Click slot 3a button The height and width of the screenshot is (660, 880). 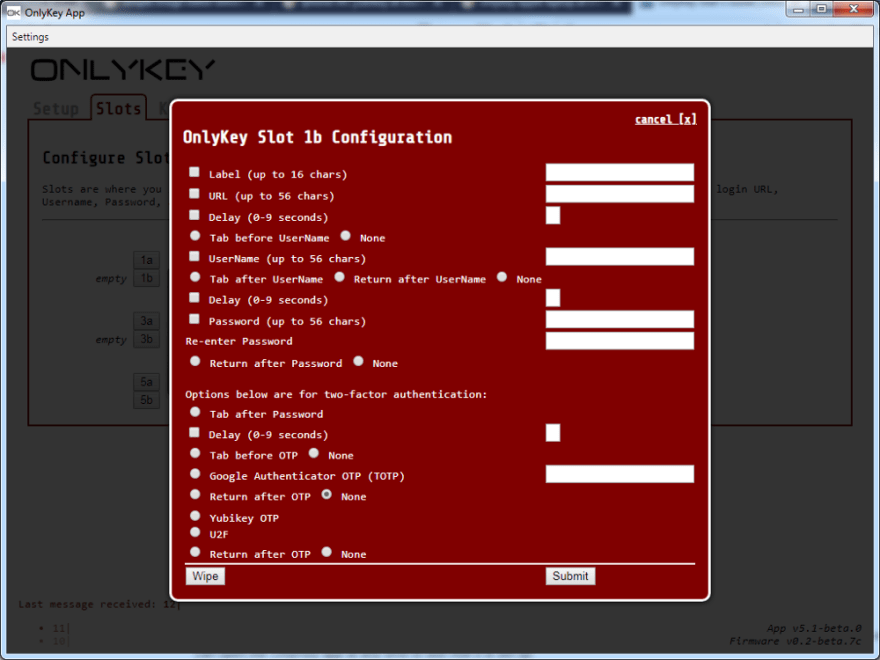146,321
